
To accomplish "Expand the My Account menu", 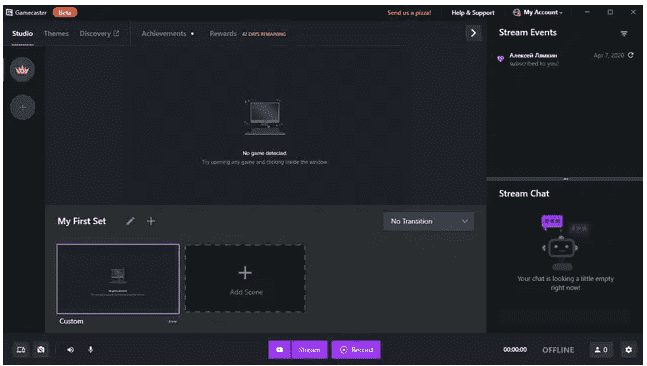I will coord(538,13).
